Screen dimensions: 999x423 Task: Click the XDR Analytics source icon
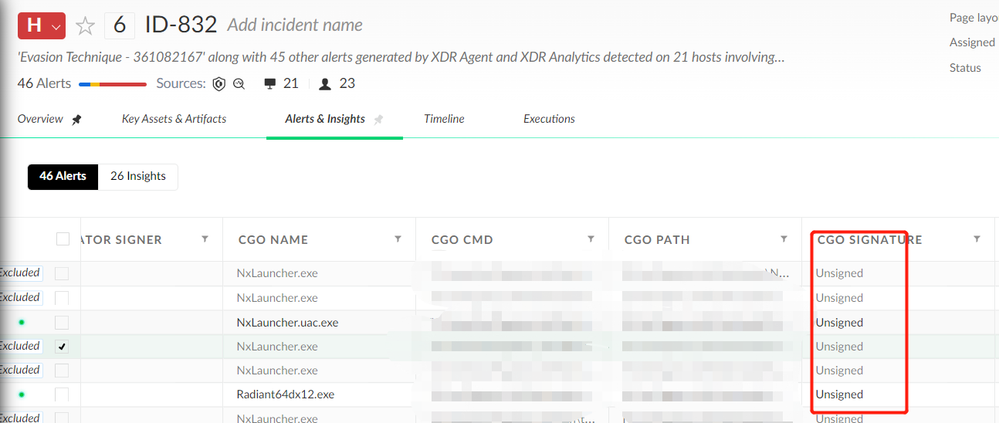[x=239, y=84]
